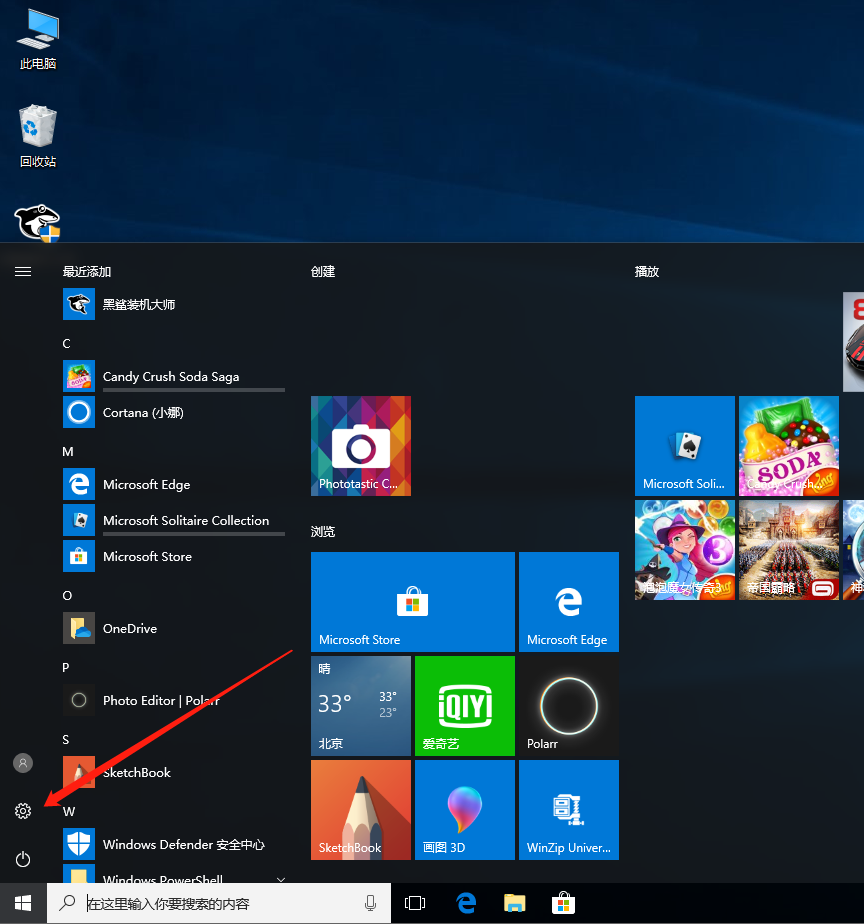Open the Microsoft Edge tile
The width and height of the screenshot is (864, 924).
(x=569, y=602)
